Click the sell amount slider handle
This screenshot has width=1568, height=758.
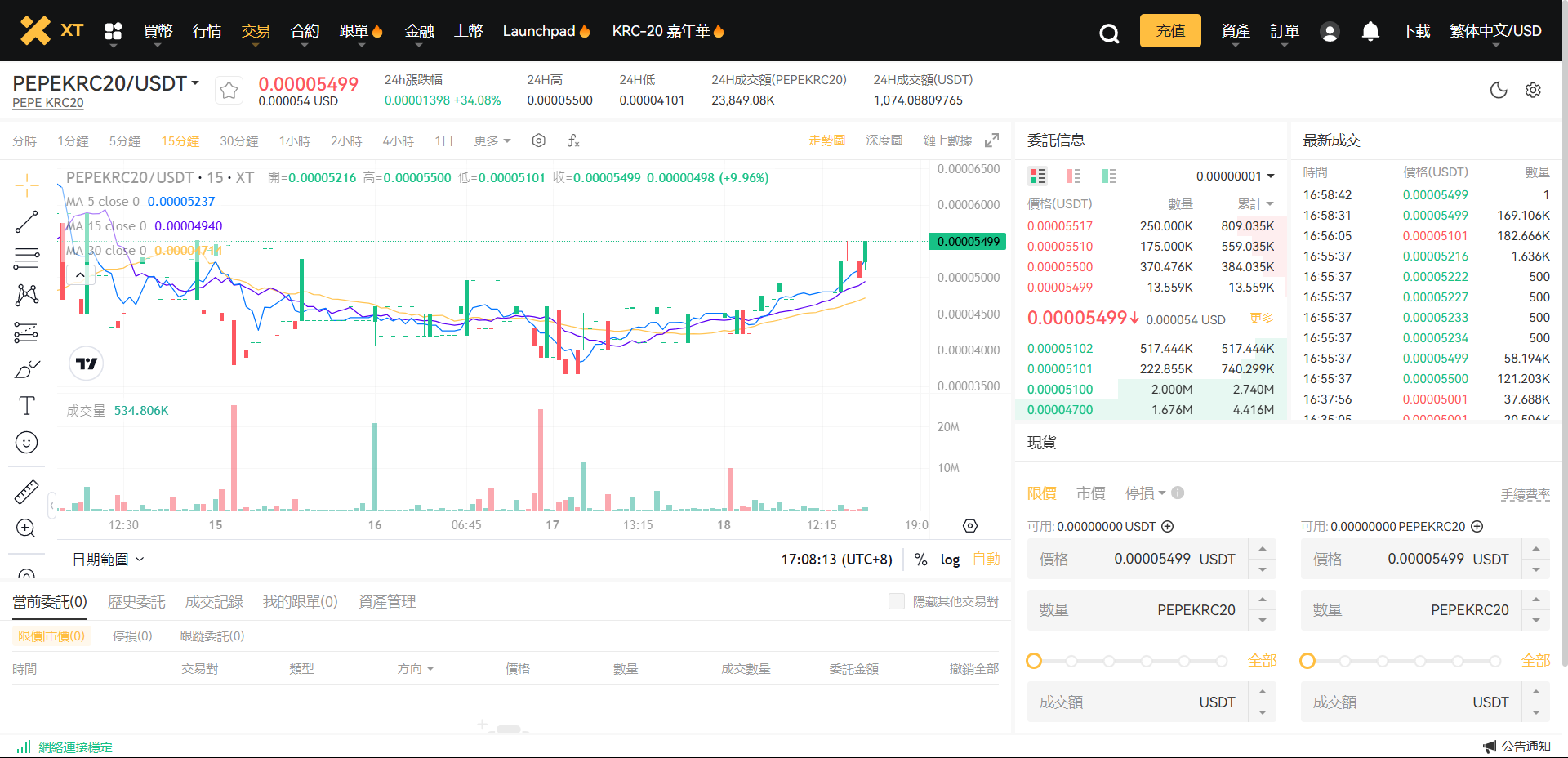[x=1307, y=661]
